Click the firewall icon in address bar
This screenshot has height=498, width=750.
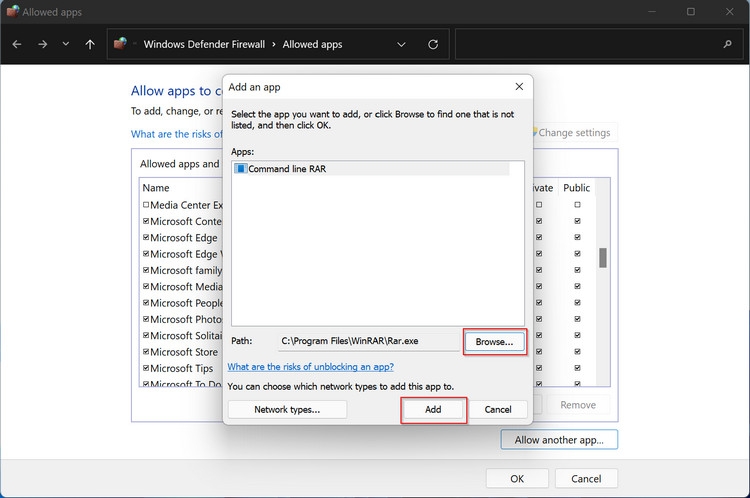point(120,44)
